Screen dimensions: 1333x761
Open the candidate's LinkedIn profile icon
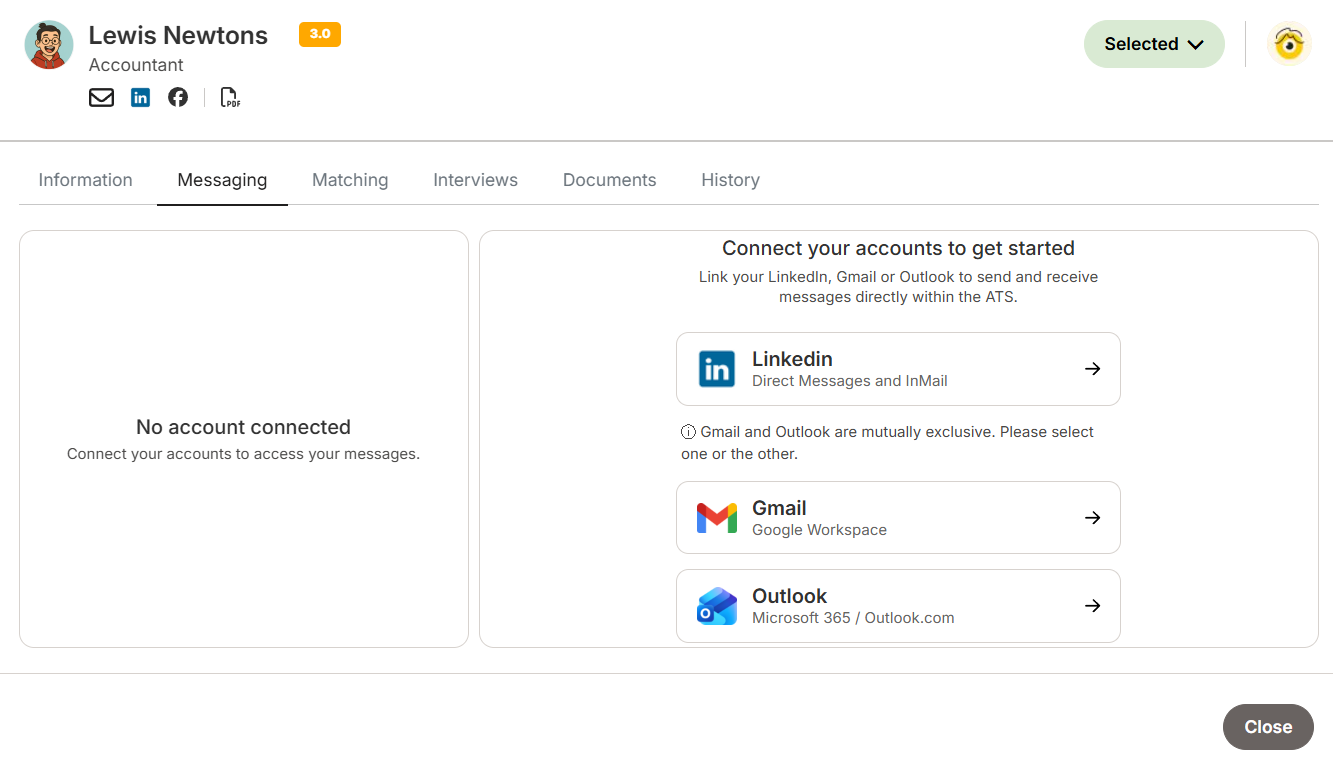click(x=140, y=97)
